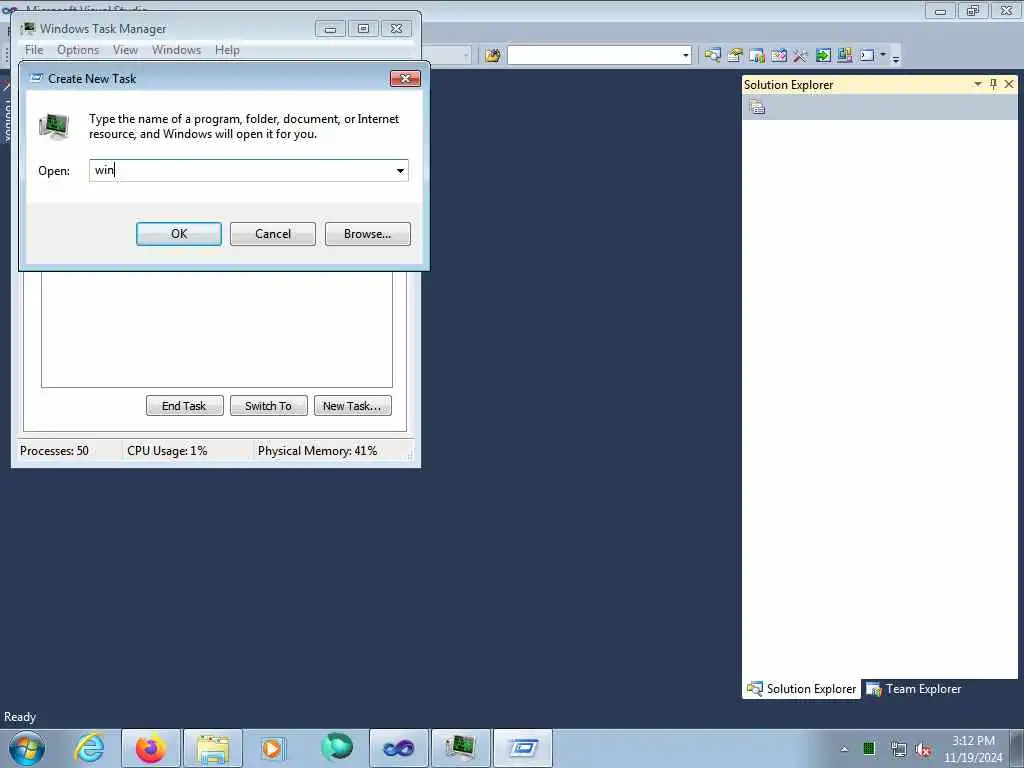This screenshot has height=768, width=1024.
Task: Click New Task... in Task Manager
Action: [353, 406]
